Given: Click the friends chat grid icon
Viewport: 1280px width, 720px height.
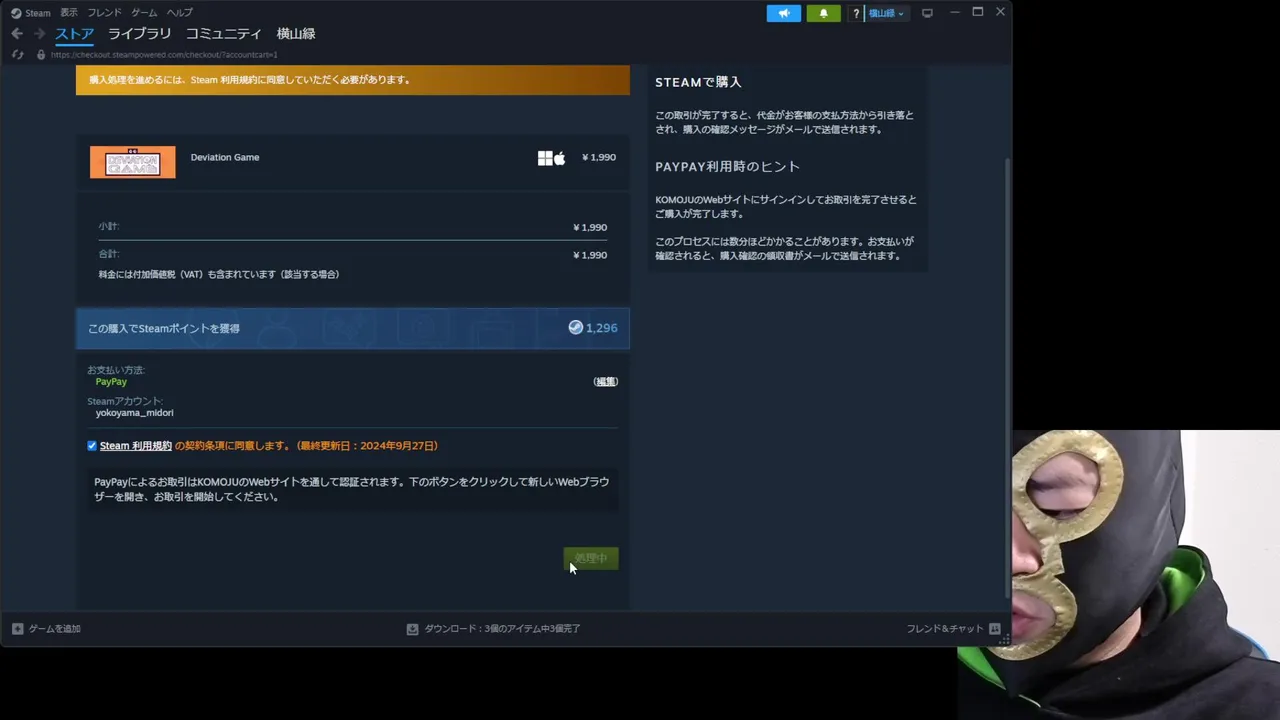Looking at the screenshot, I should (994, 629).
